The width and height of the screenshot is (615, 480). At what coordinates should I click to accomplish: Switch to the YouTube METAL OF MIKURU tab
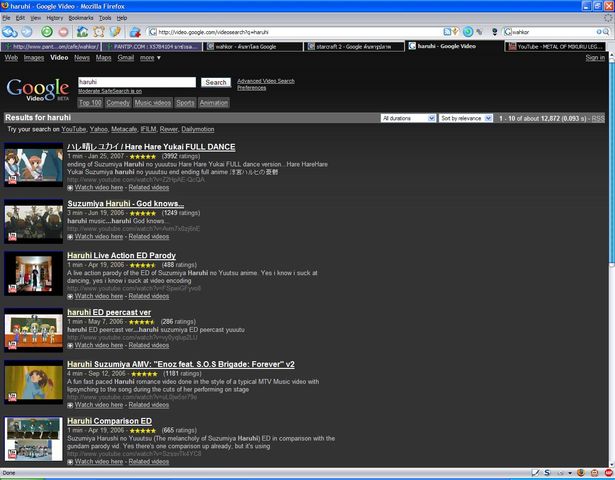click(x=555, y=47)
